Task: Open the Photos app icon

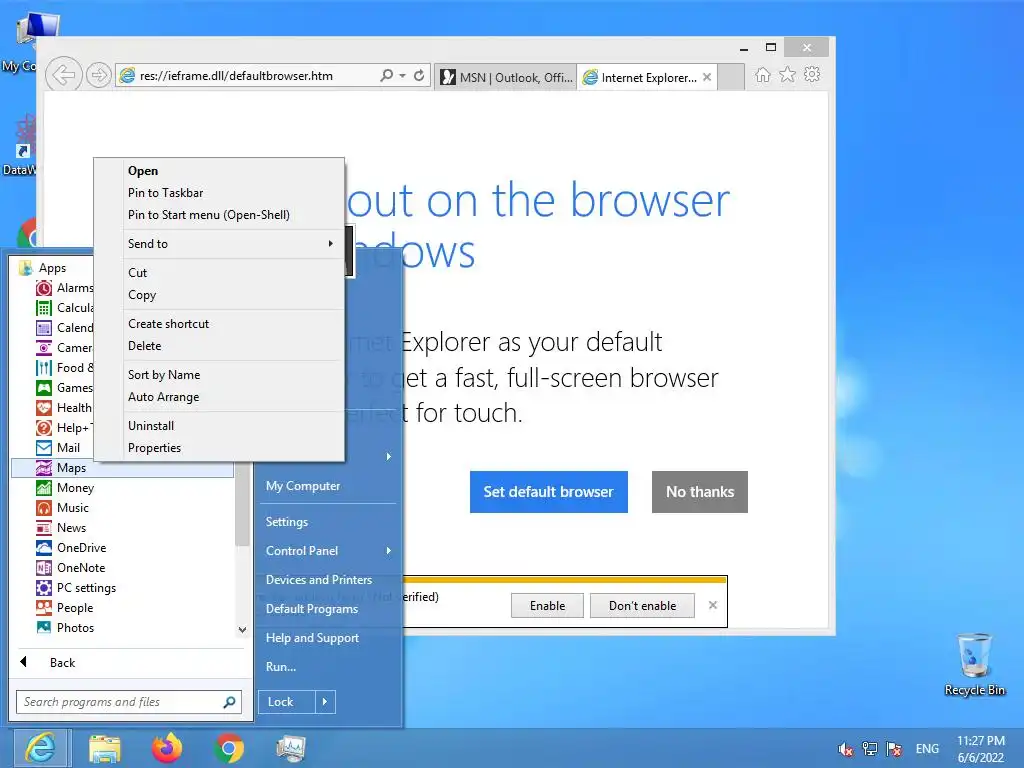Action: pos(44,628)
